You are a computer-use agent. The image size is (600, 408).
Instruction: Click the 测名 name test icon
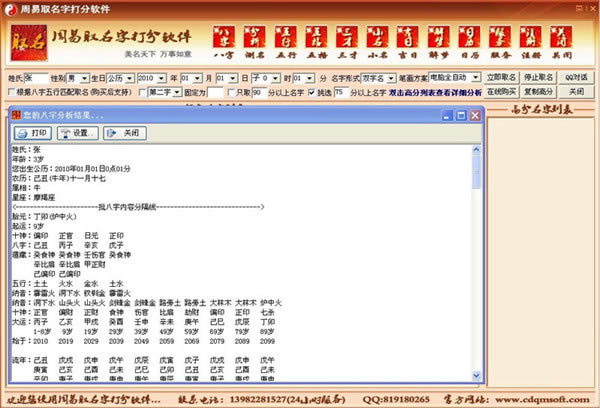coord(257,42)
